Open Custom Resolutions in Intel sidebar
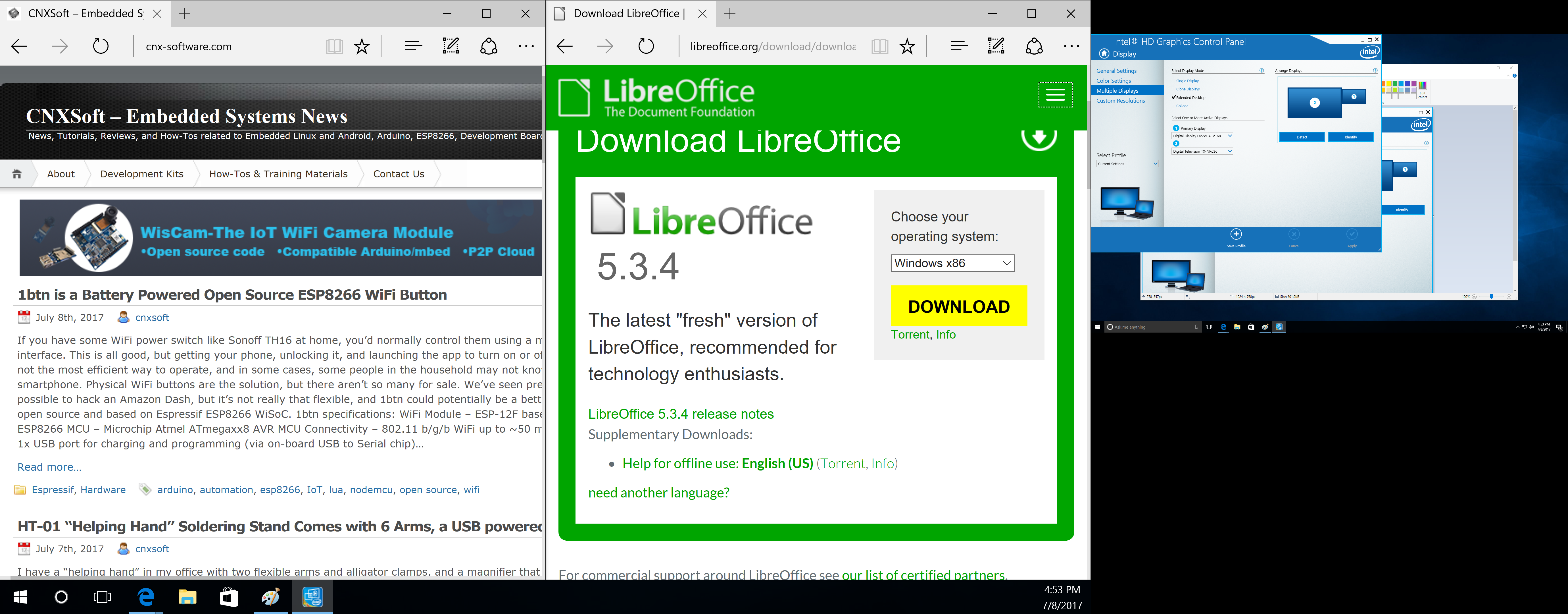 tap(1121, 101)
